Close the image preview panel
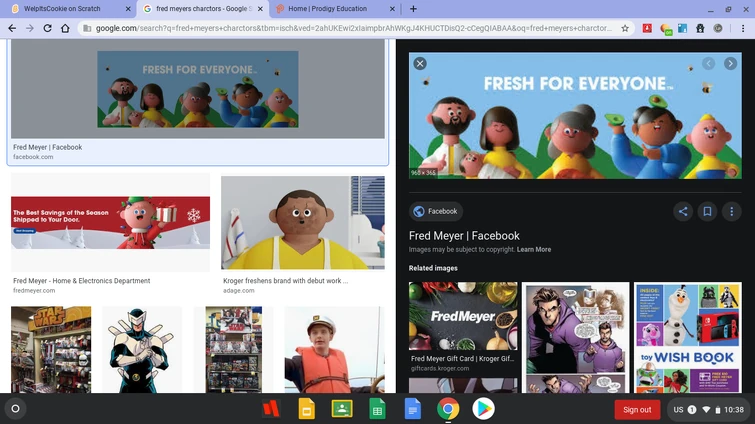Screen dimensions: 755x424 420,64
